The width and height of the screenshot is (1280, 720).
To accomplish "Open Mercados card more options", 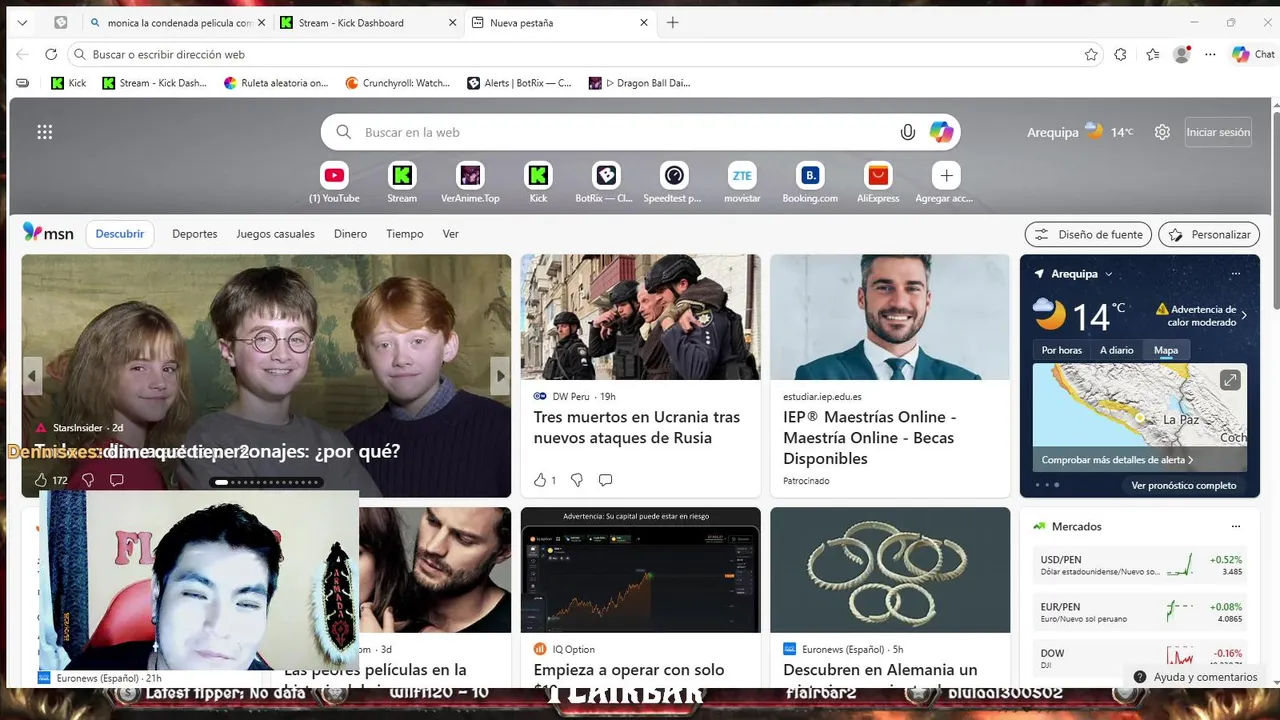I will click(1236, 526).
